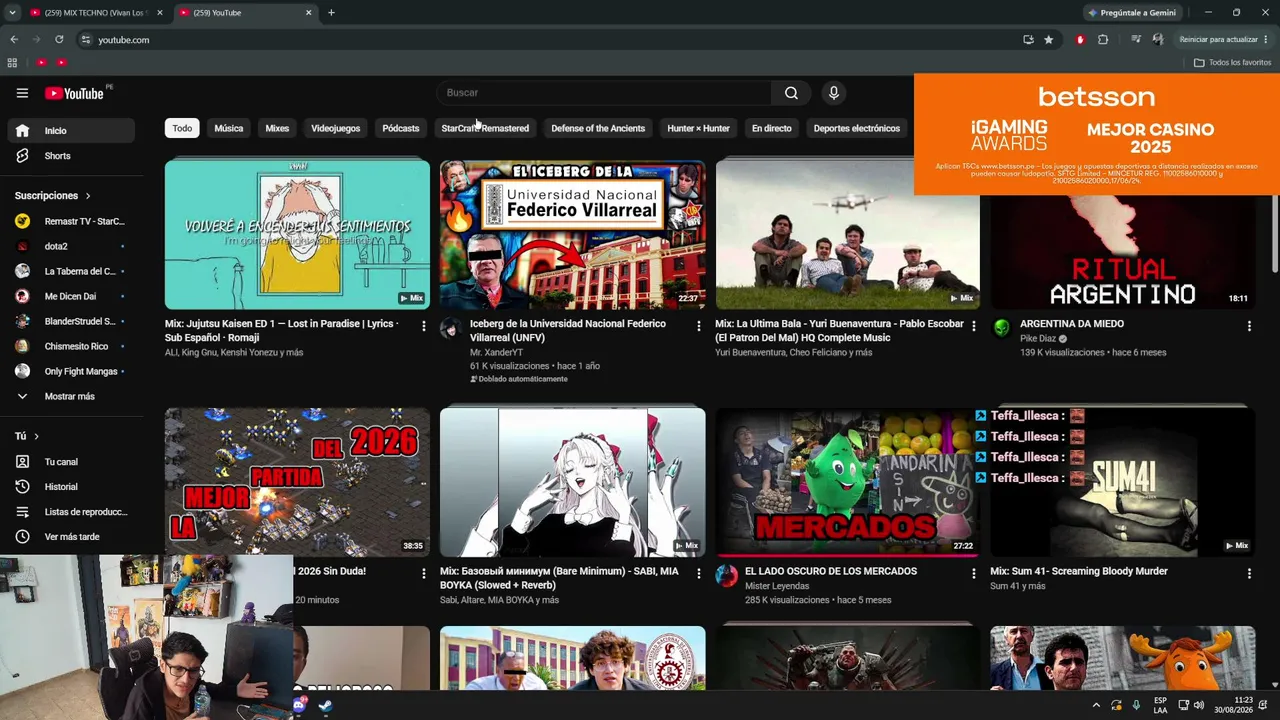This screenshot has width=1280, height=720.
Task: Bookmark this page with the star icon
Action: pos(1048,40)
